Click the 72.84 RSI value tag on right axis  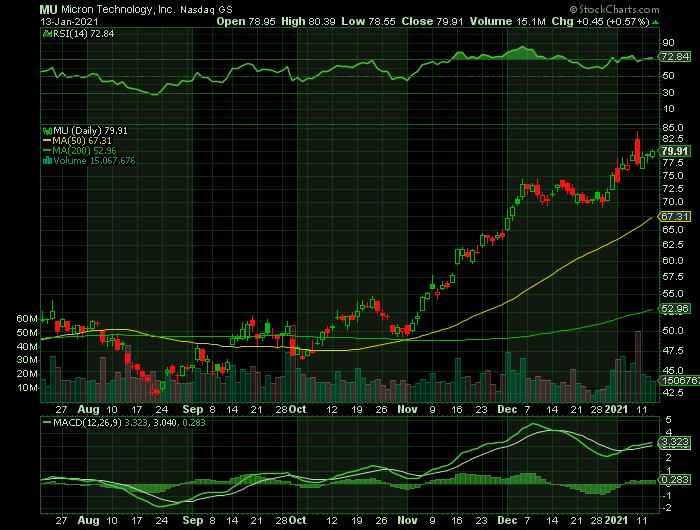click(x=674, y=57)
